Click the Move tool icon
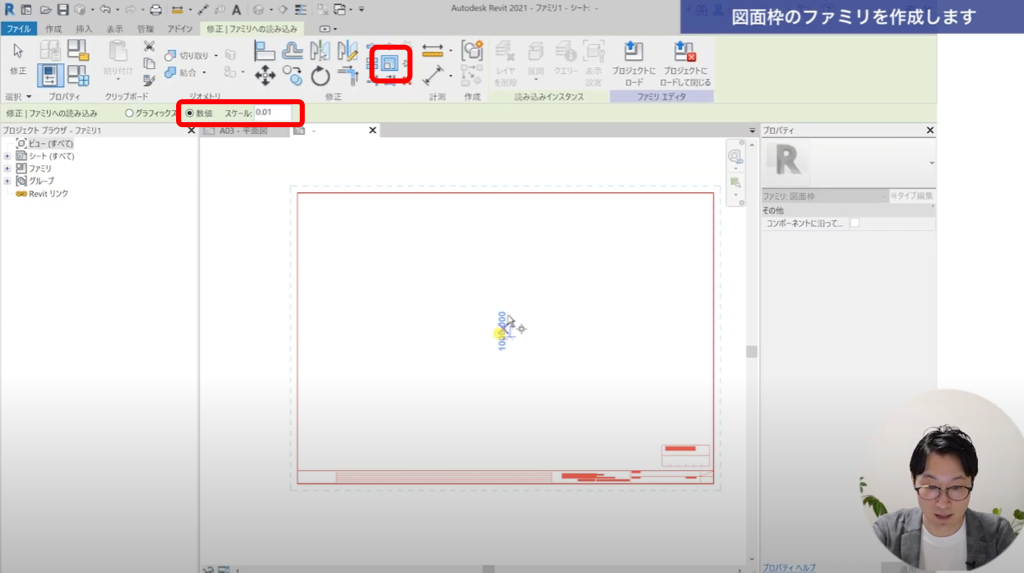The height and width of the screenshot is (573, 1024). coord(265,76)
